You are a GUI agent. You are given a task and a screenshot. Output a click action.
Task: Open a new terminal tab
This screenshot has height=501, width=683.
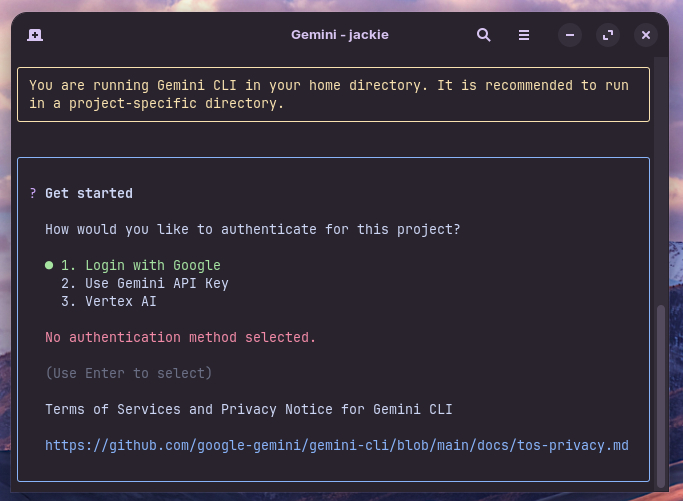click(35, 35)
